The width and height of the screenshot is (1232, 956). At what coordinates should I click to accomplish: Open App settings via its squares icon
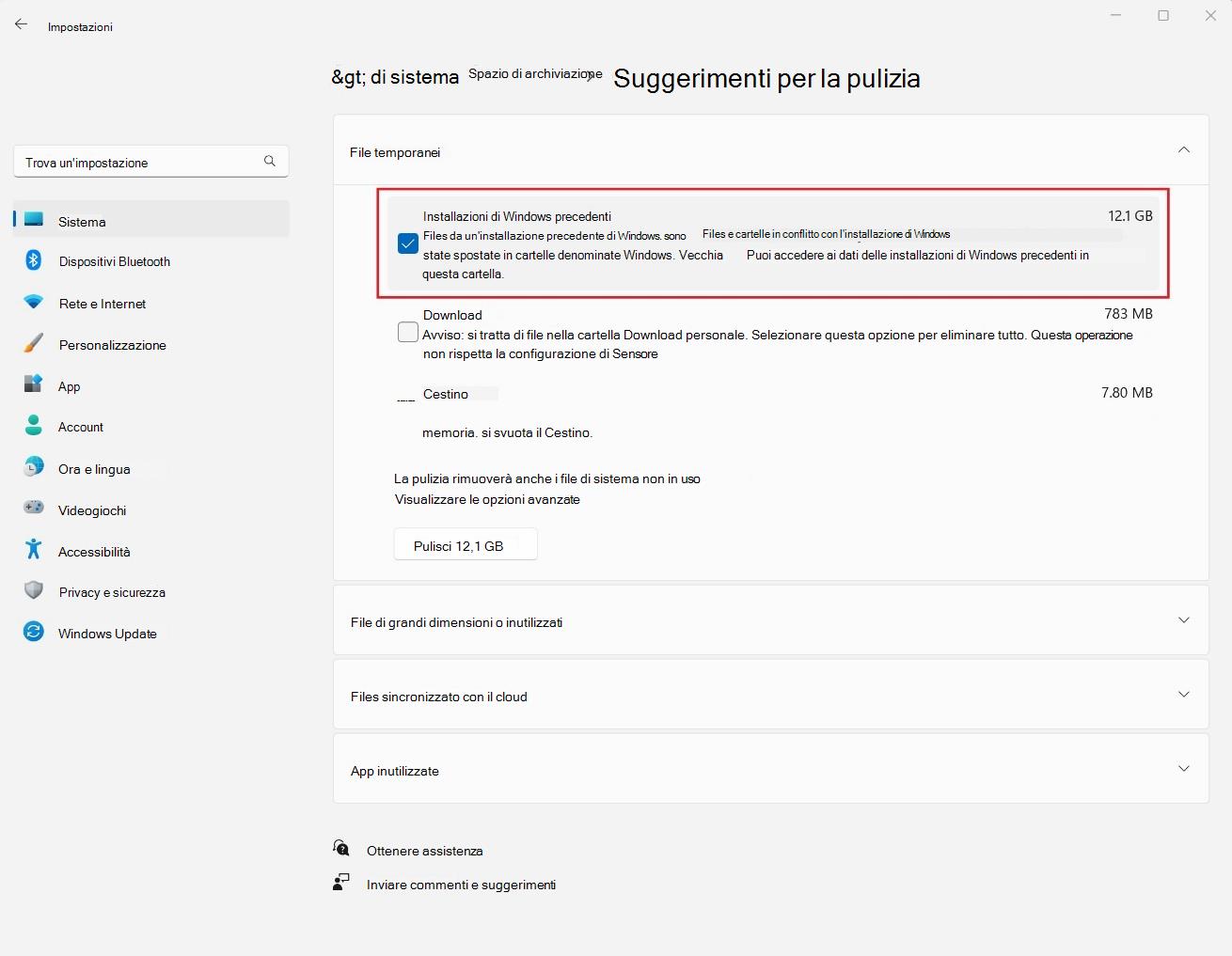(34, 385)
